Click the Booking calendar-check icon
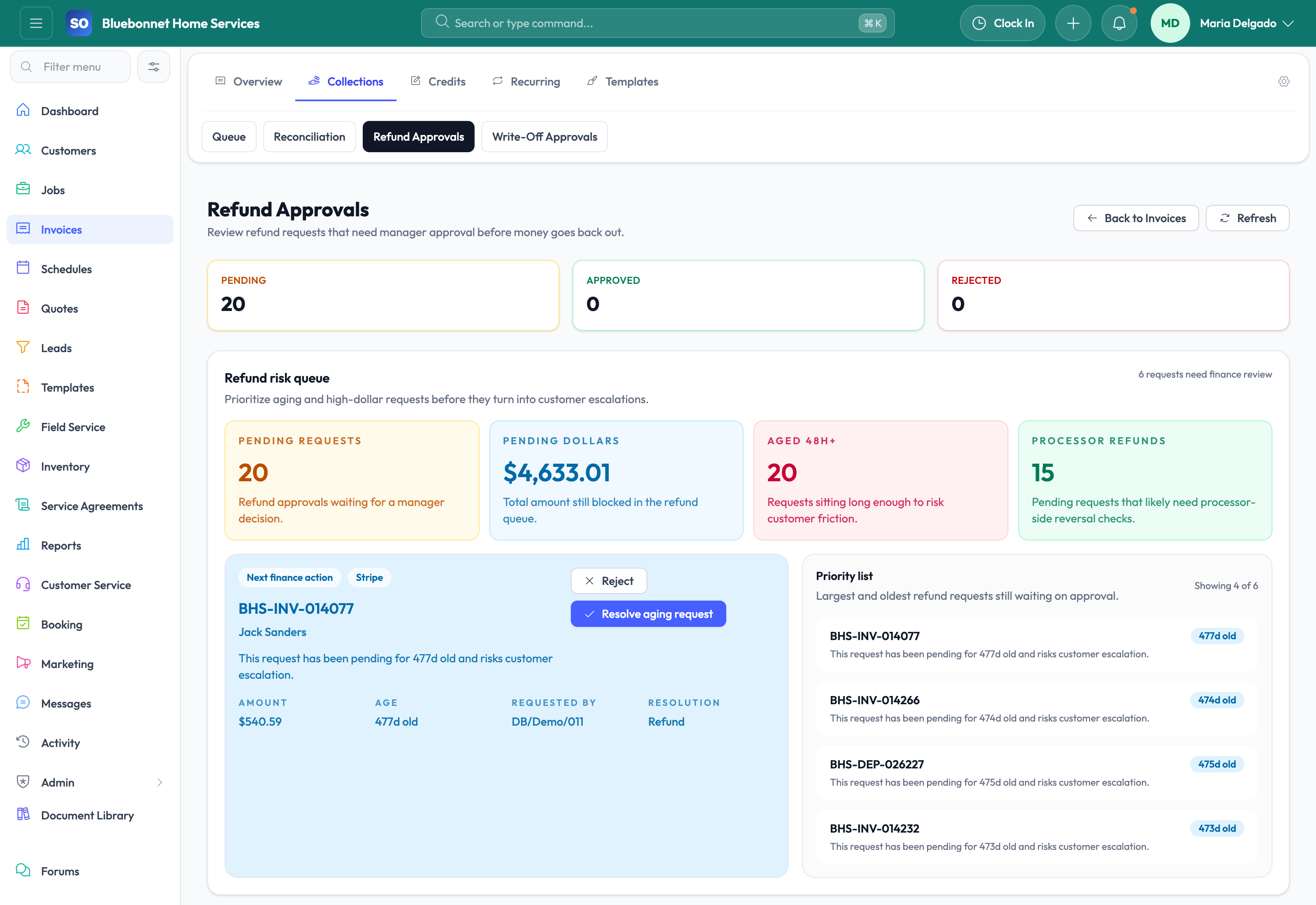The image size is (1316, 905). (x=23, y=623)
